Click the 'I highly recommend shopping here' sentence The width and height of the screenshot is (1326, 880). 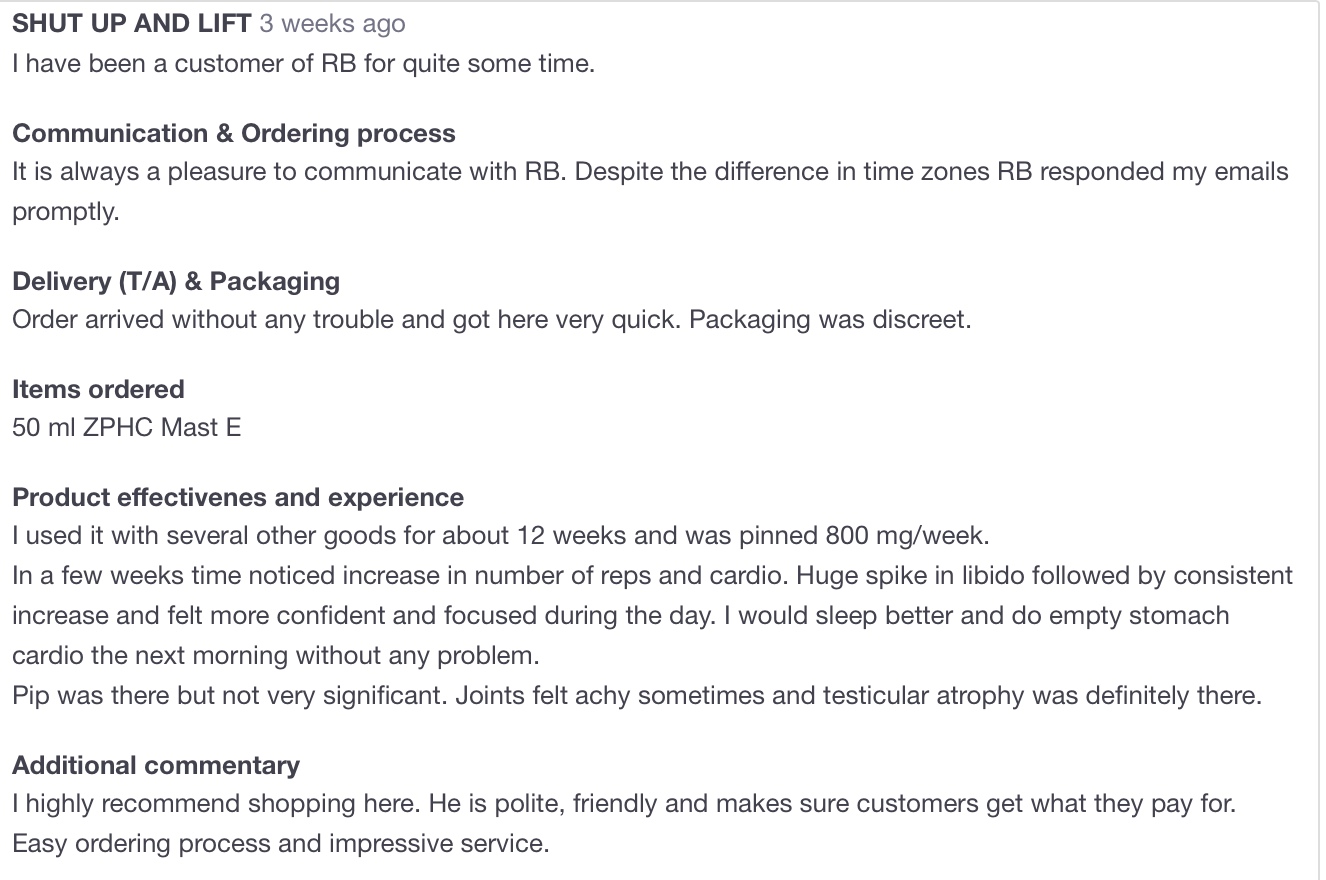[x=624, y=803]
